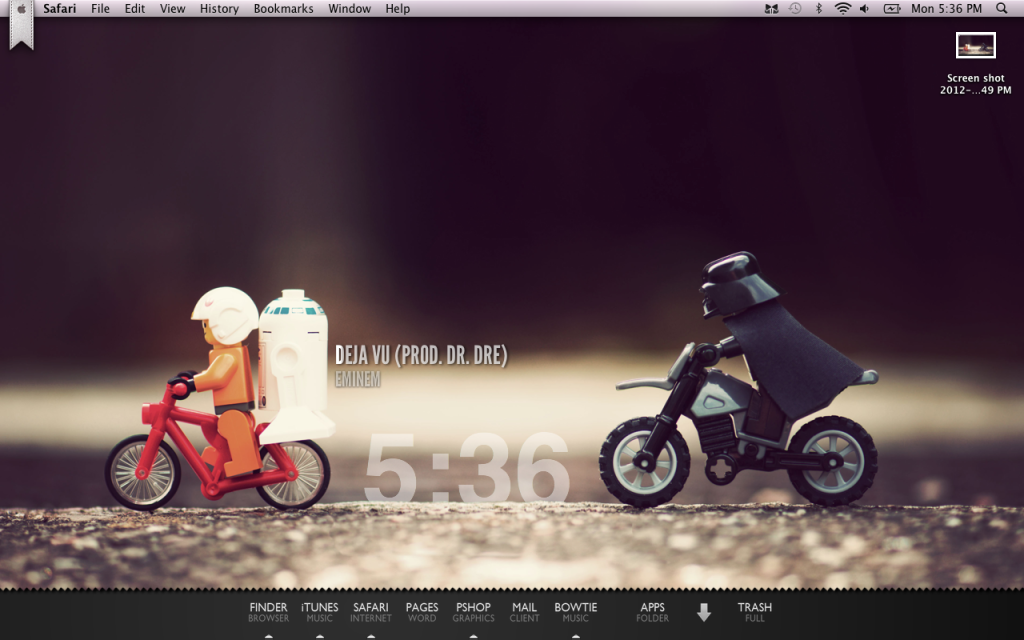Open the volume control in menu bar
Screen dimensions: 1024x640
coord(865,8)
